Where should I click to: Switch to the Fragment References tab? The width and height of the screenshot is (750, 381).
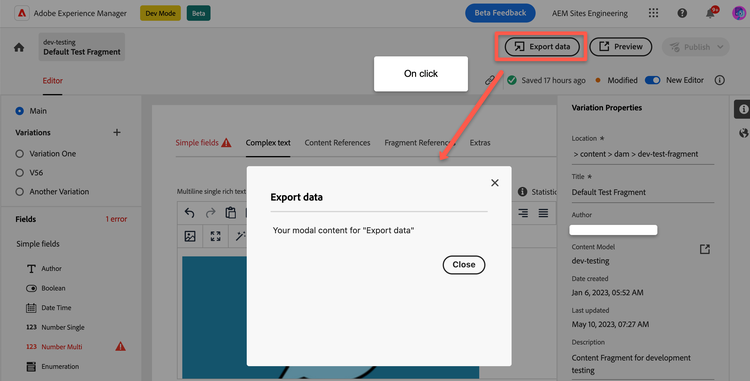(420, 142)
